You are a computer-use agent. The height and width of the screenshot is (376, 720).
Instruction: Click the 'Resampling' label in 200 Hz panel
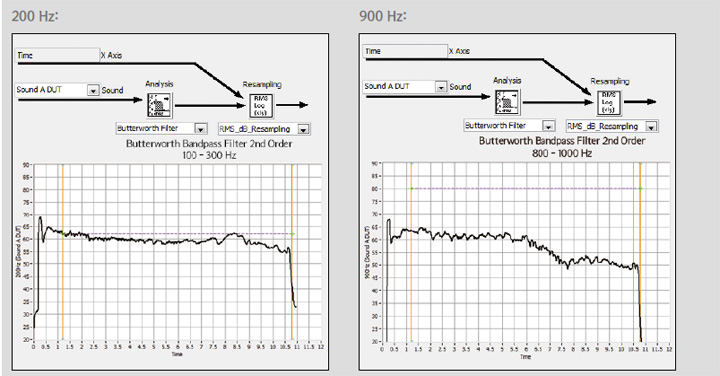tap(262, 84)
